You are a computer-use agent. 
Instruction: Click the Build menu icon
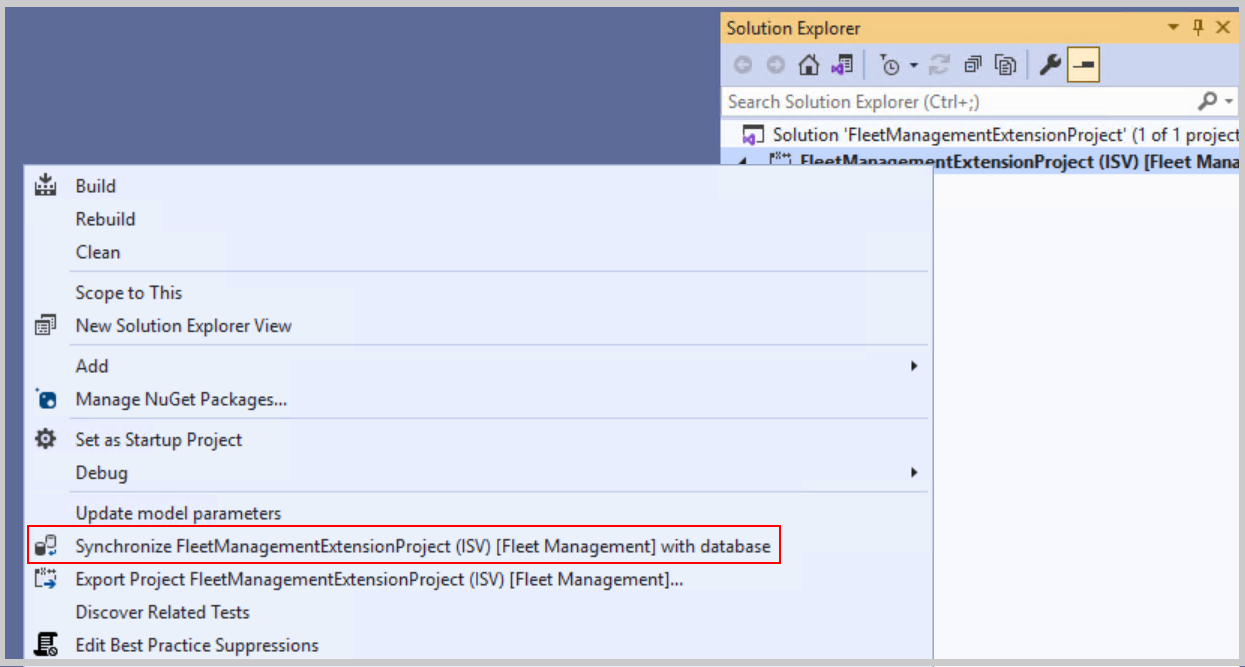tap(46, 185)
